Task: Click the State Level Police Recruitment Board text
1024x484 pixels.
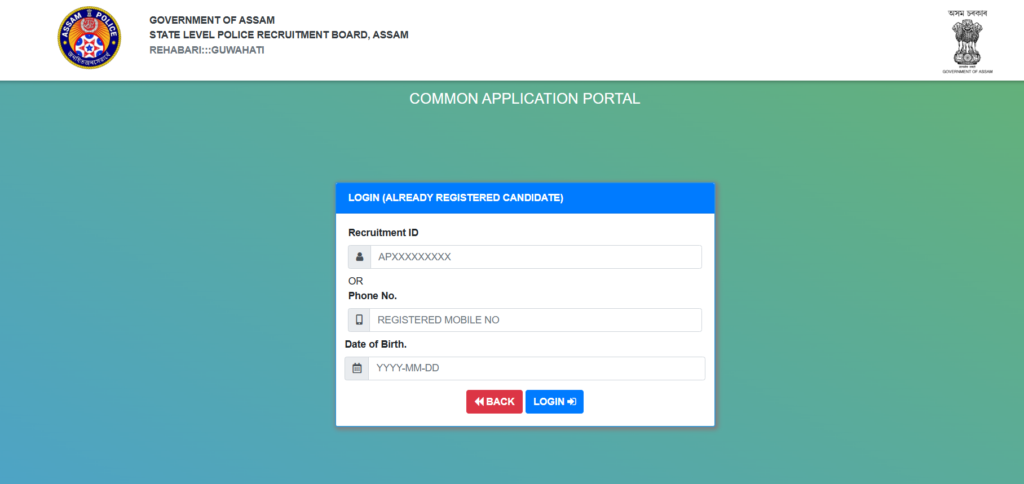Action: coord(278,35)
